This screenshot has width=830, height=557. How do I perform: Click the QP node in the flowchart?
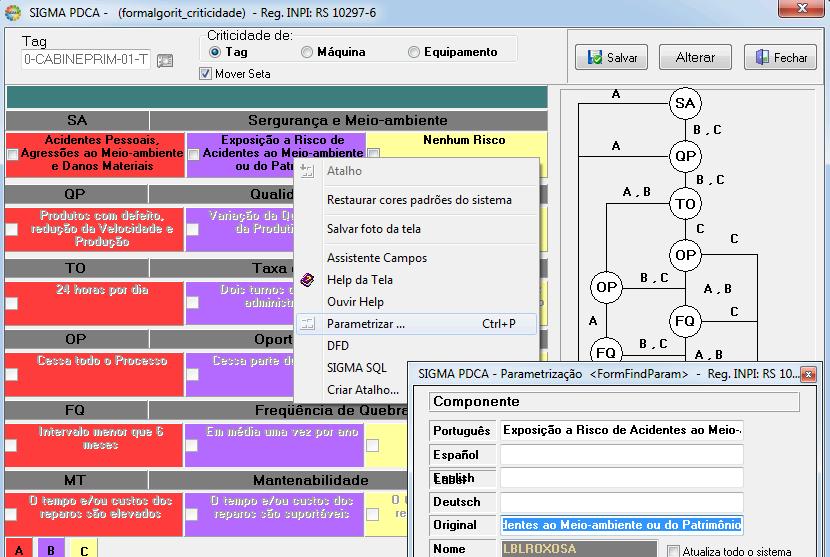tap(685, 156)
